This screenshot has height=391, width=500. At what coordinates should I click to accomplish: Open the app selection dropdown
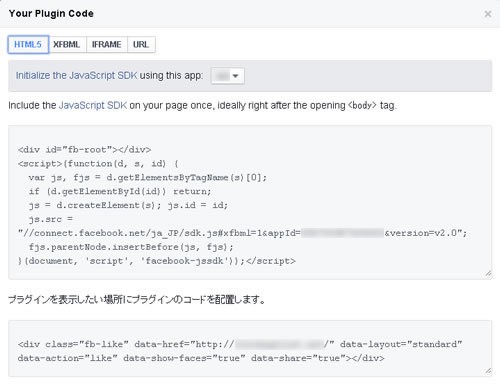(x=228, y=76)
